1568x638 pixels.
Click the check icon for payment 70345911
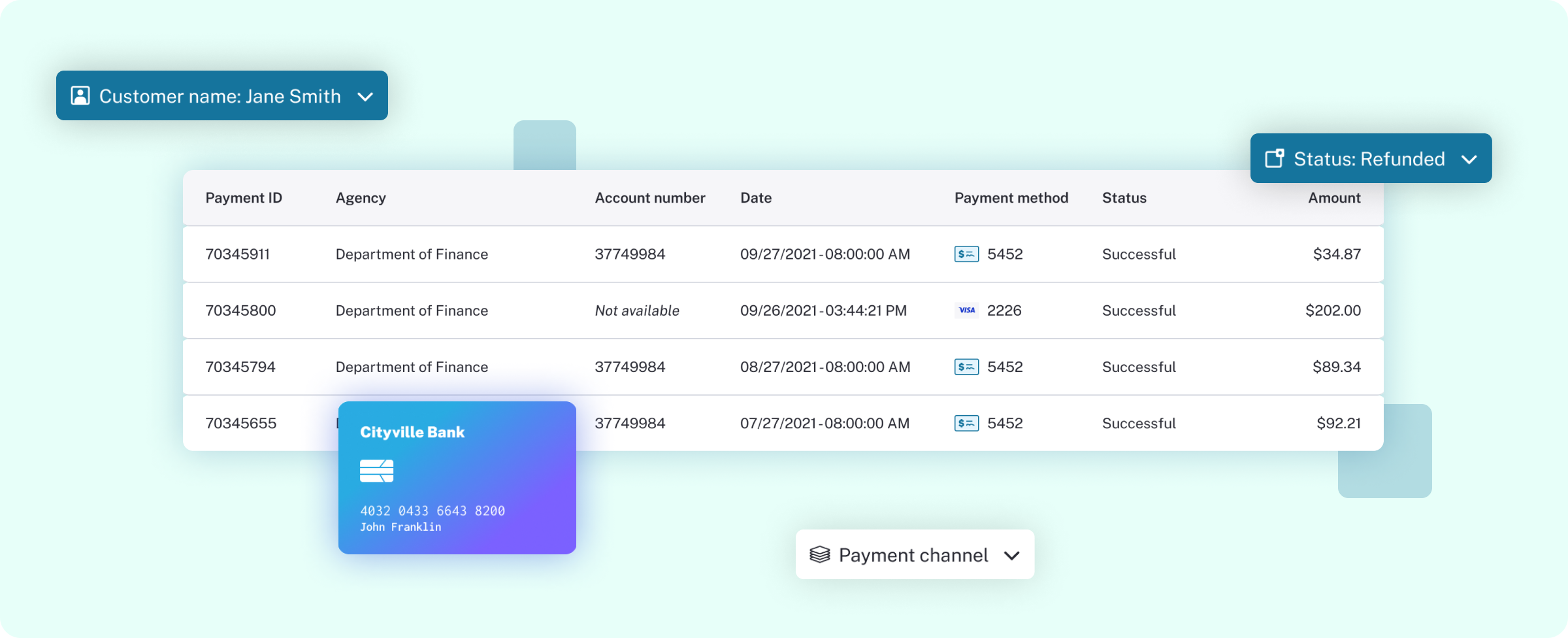(966, 254)
